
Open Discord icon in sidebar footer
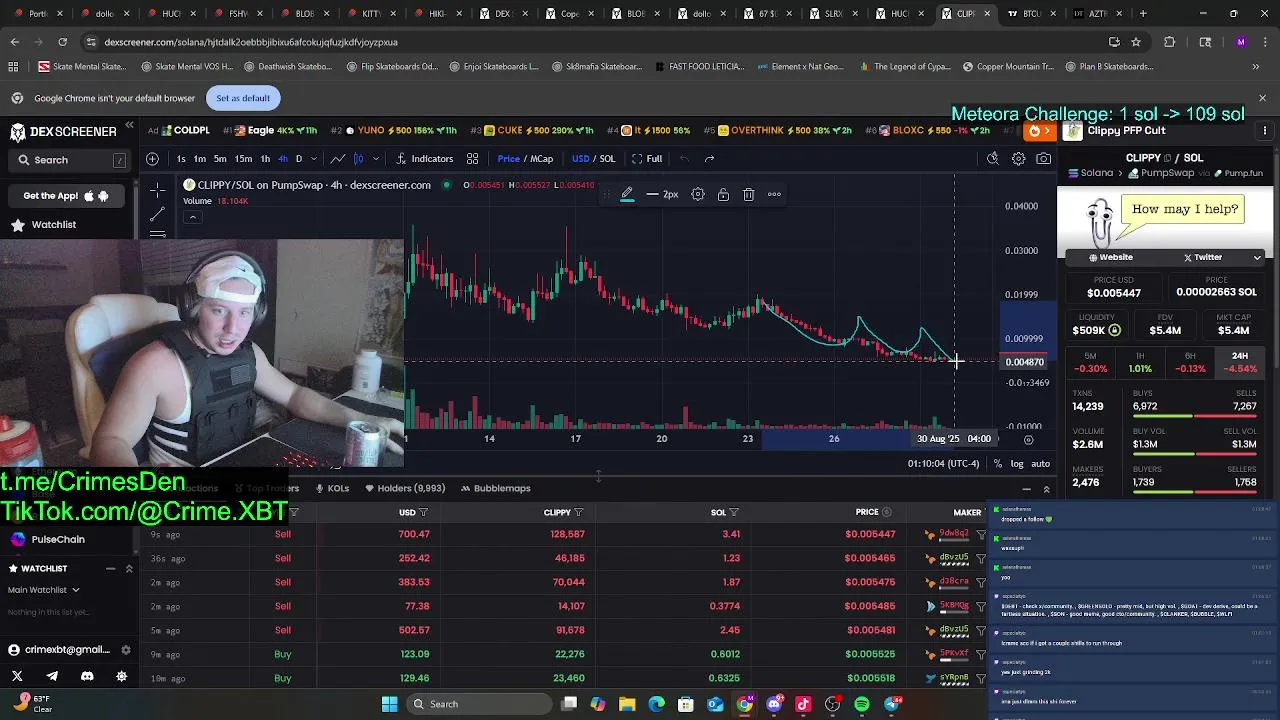(87, 676)
